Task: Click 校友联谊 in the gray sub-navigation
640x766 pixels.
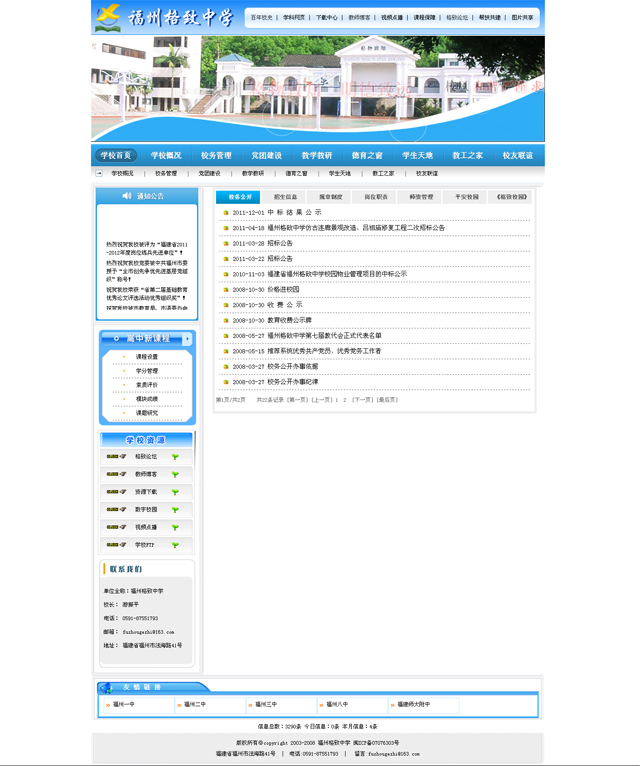Action: (x=427, y=173)
